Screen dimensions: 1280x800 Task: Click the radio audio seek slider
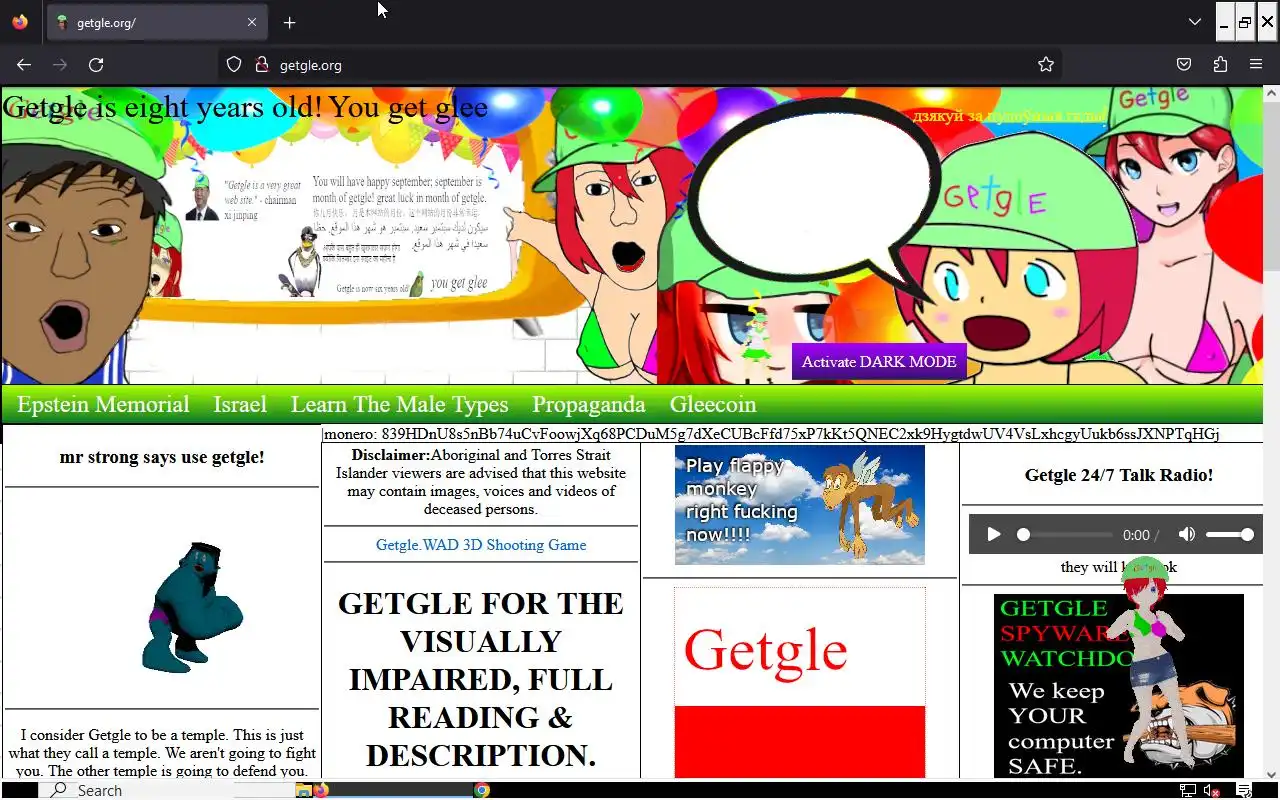tap(1065, 535)
